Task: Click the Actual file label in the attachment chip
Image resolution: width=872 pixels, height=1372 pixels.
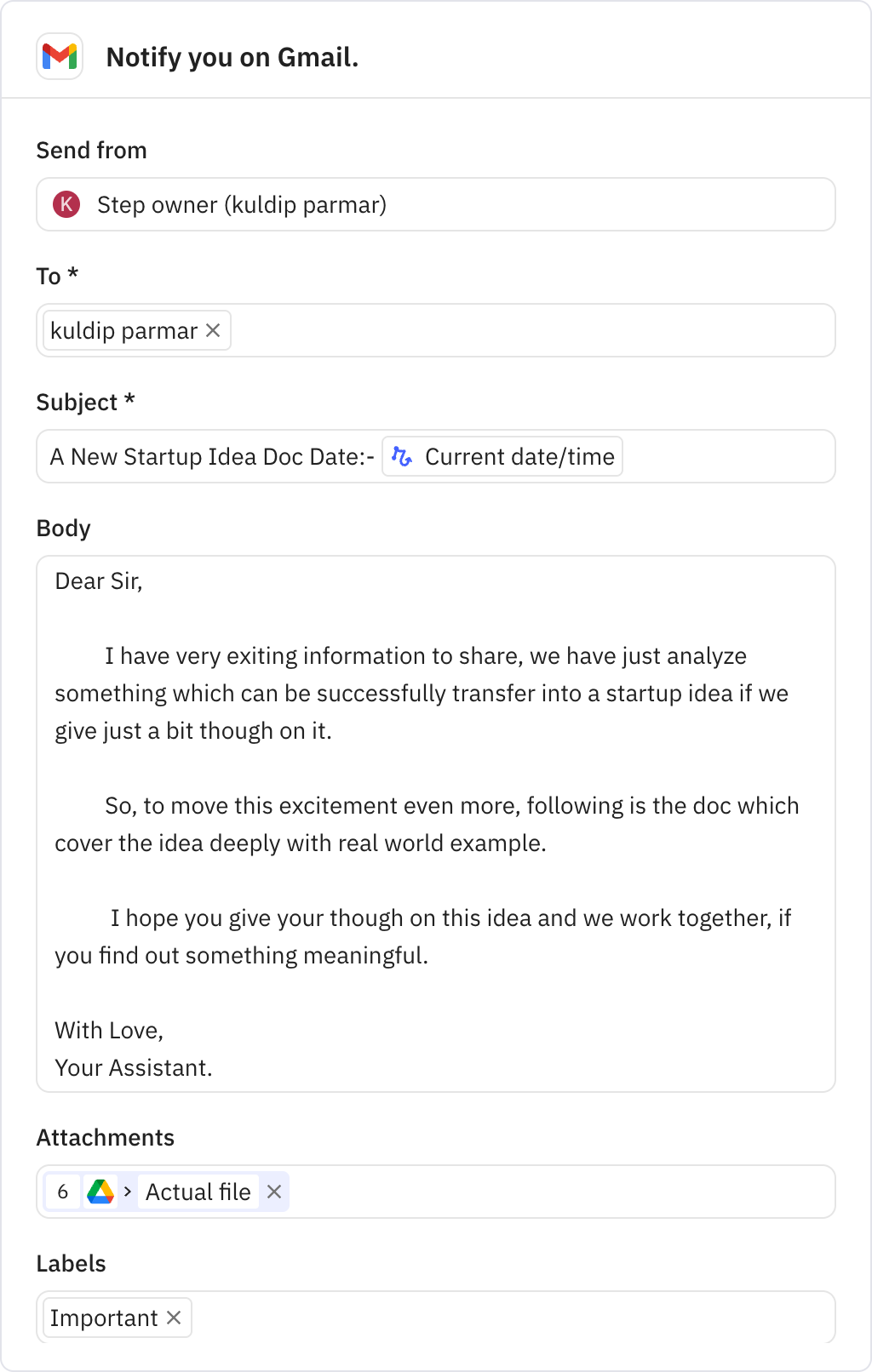Action: pyautogui.click(x=198, y=1192)
